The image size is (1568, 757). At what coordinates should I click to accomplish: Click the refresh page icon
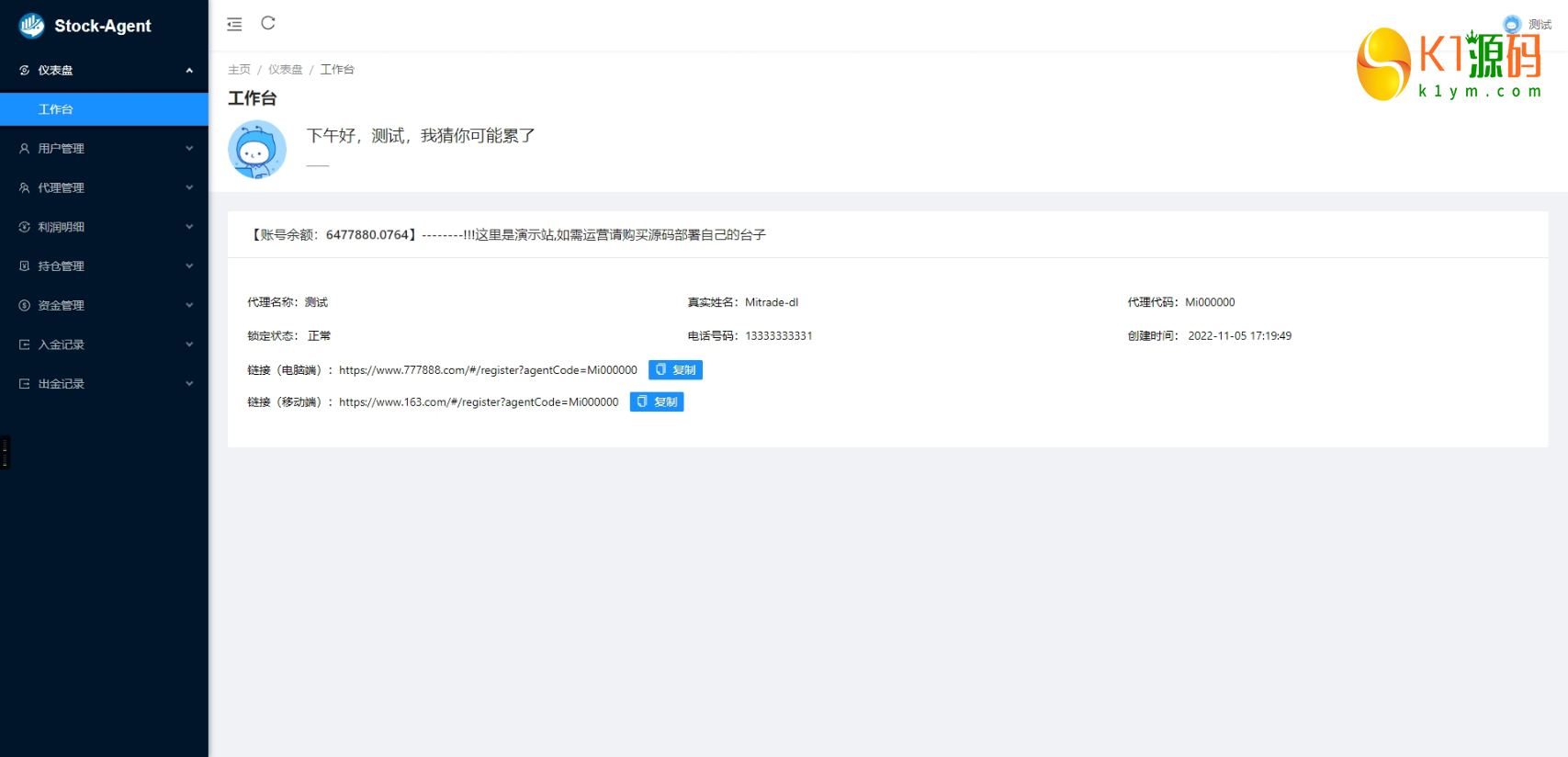(x=268, y=23)
